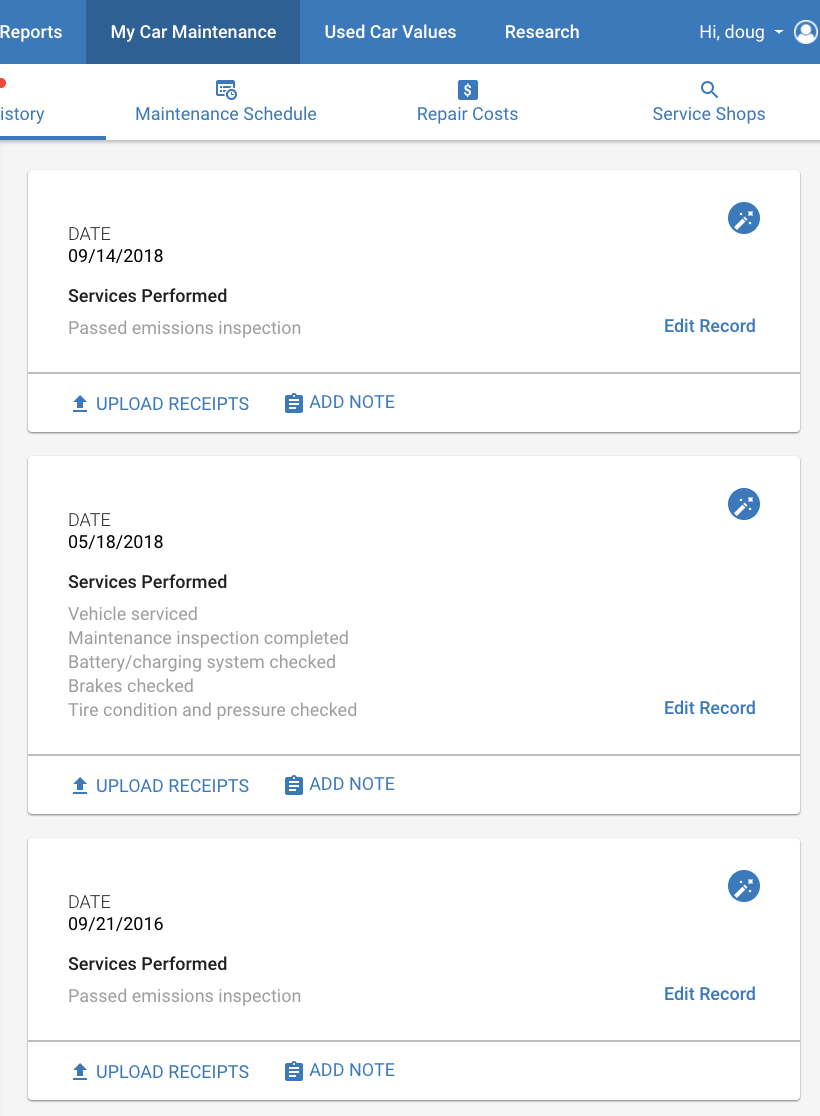Choose Add Note on 09/14/2018 record

[340, 403]
